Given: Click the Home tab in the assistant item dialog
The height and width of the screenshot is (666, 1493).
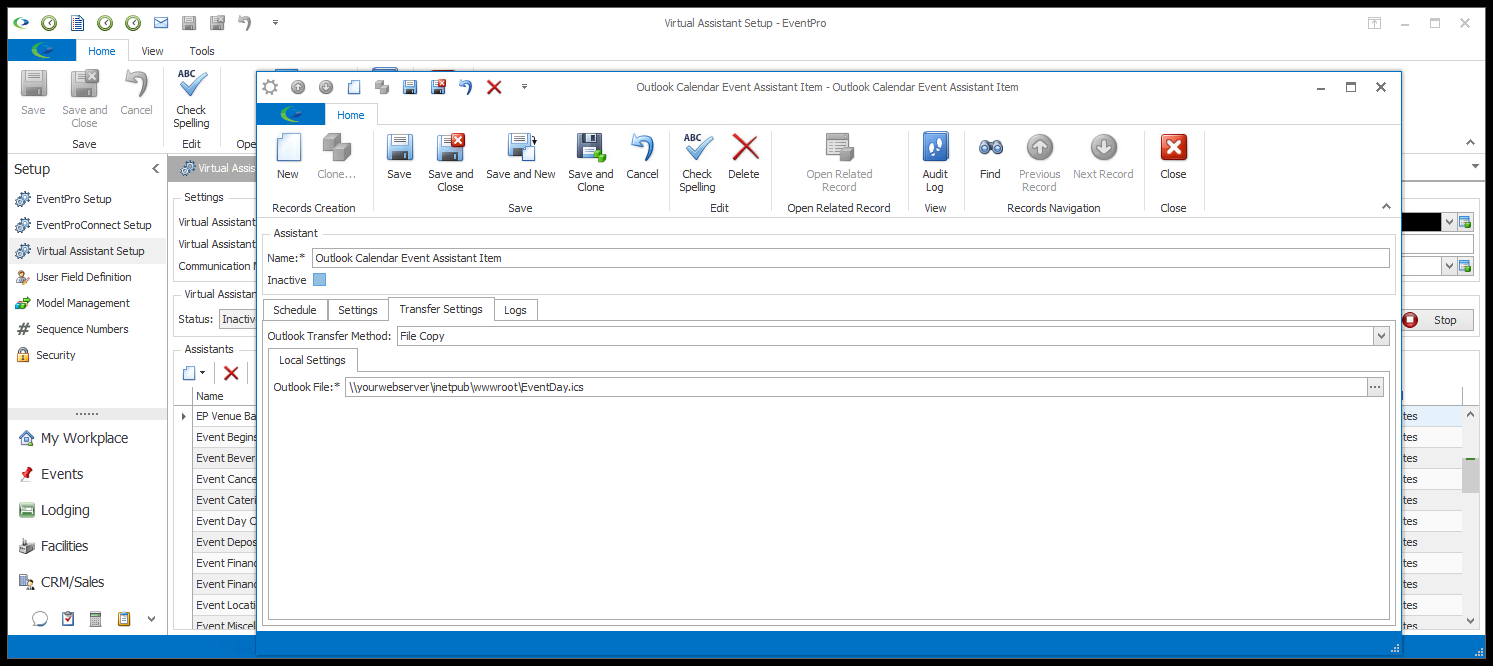Looking at the screenshot, I should coord(351,115).
